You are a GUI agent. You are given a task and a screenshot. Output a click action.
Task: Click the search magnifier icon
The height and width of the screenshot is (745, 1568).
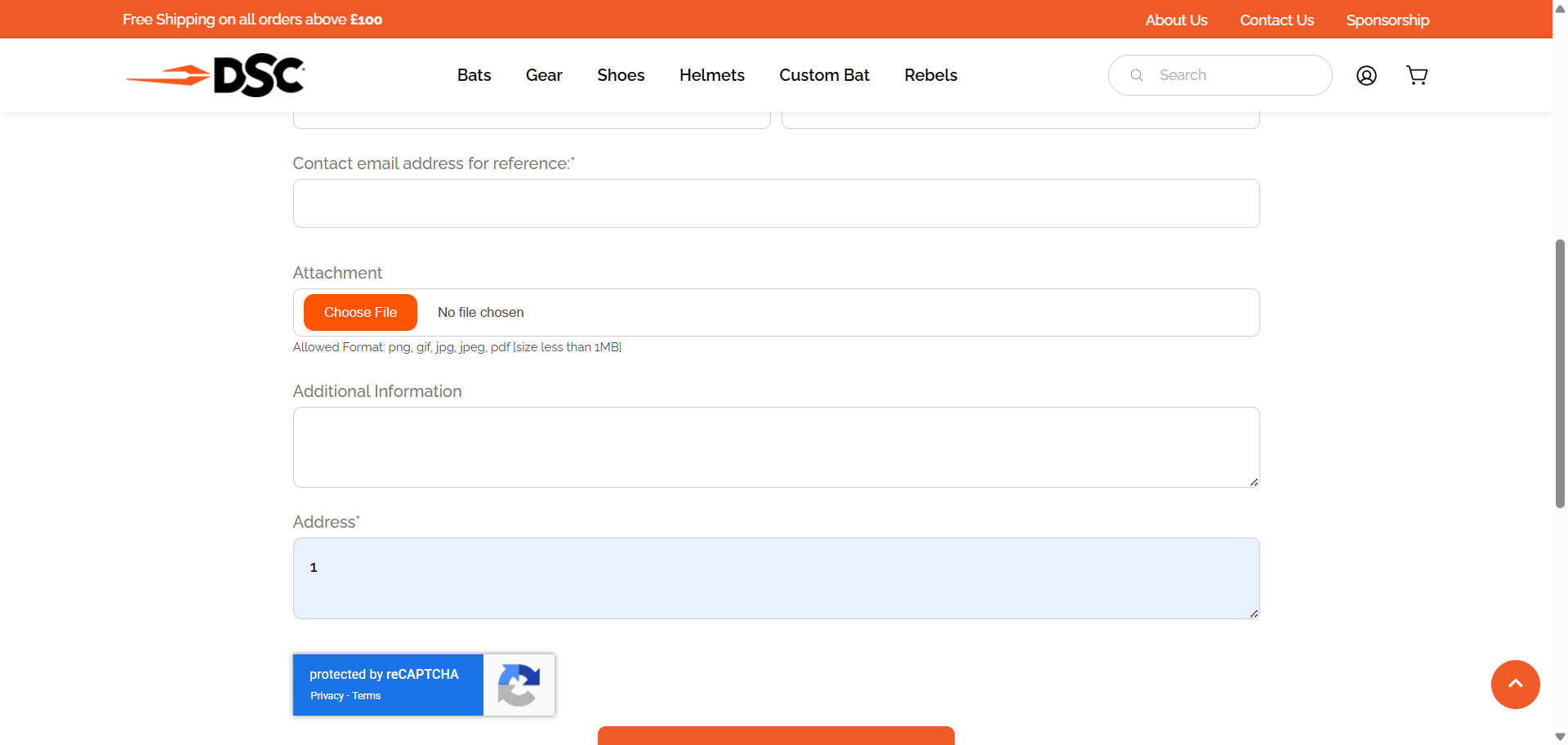pyautogui.click(x=1136, y=75)
